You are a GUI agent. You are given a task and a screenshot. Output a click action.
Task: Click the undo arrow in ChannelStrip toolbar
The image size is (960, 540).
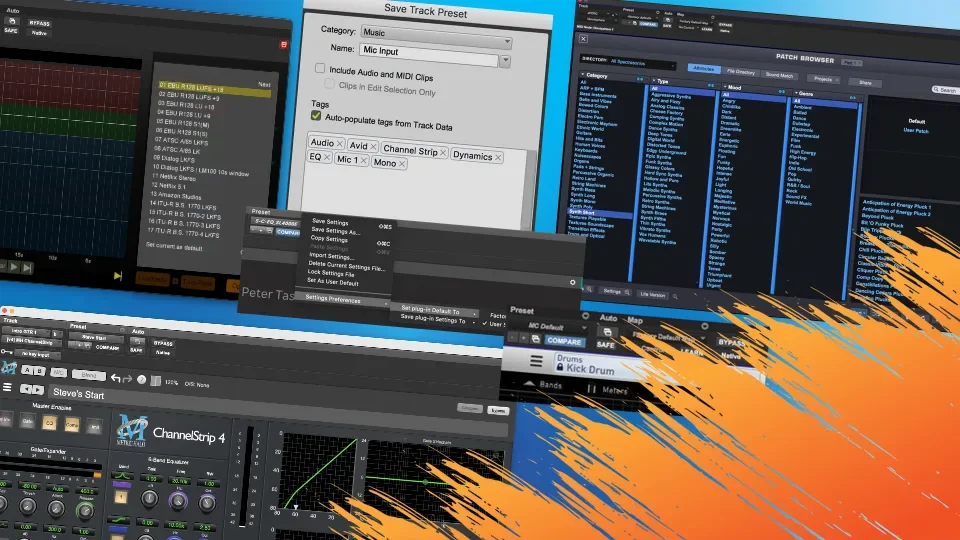(x=115, y=378)
